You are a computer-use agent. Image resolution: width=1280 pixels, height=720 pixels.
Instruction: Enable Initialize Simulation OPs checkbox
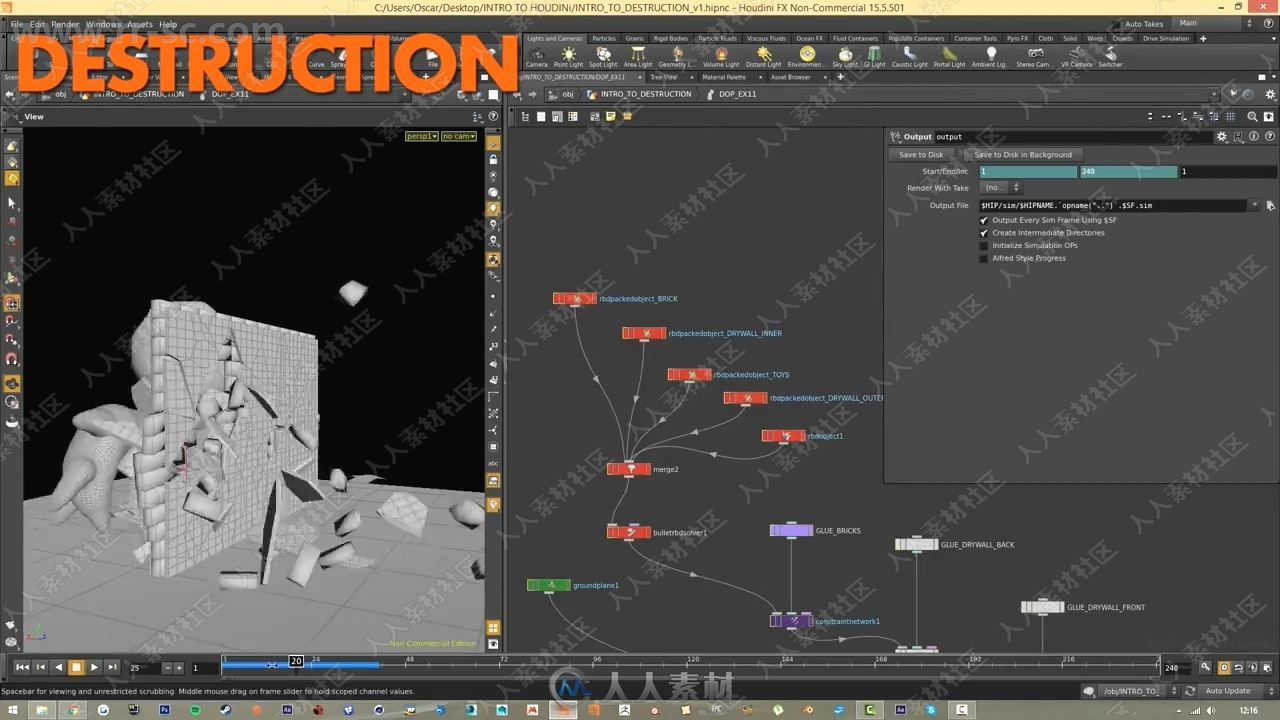pyautogui.click(x=984, y=245)
